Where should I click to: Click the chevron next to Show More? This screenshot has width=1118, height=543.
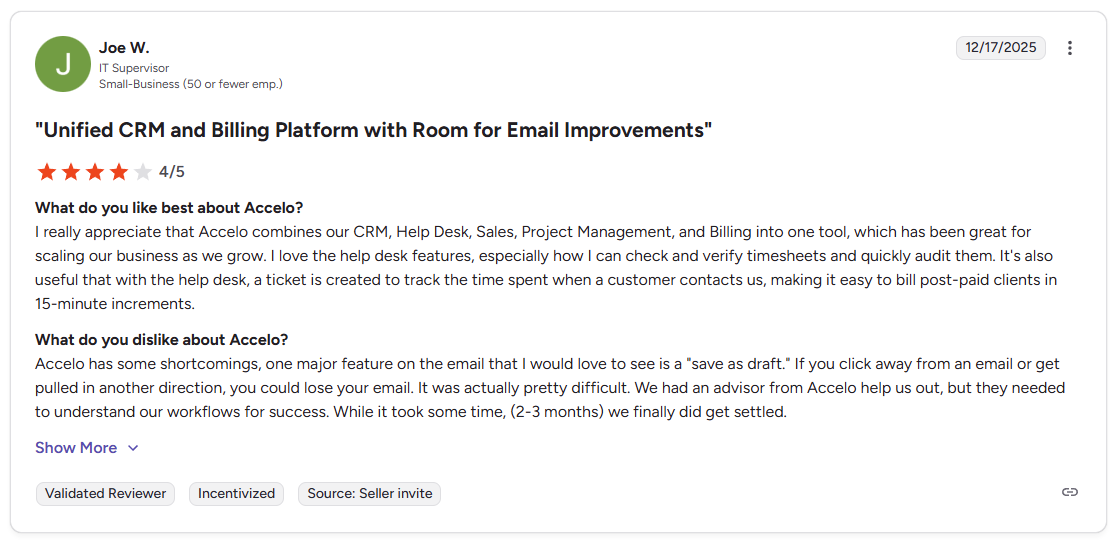pyautogui.click(x=133, y=448)
